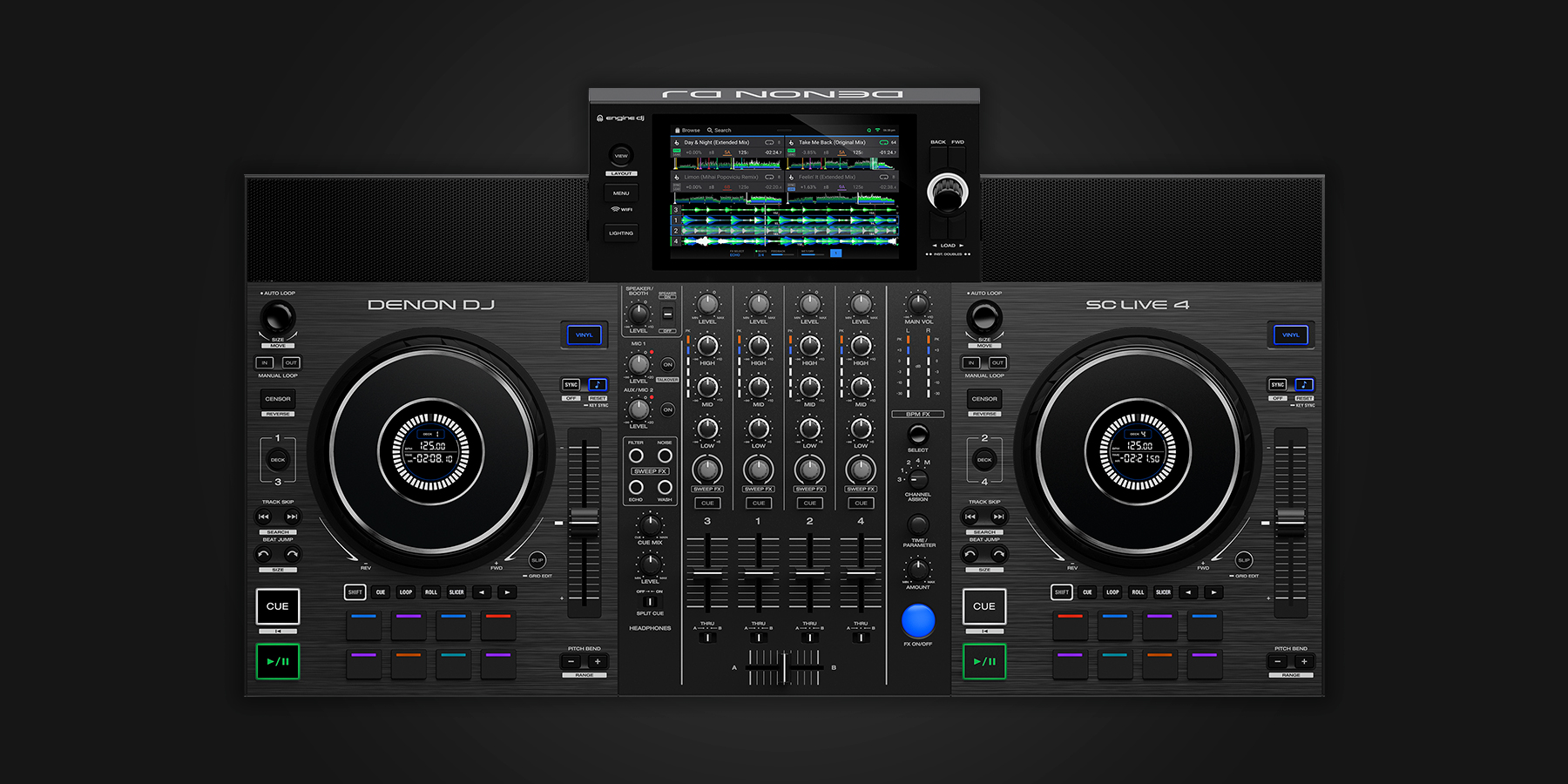The height and width of the screenshot is (784, 1568).
Task: Set manual loop OUT on right deck
Action: (x=997, y=362)
